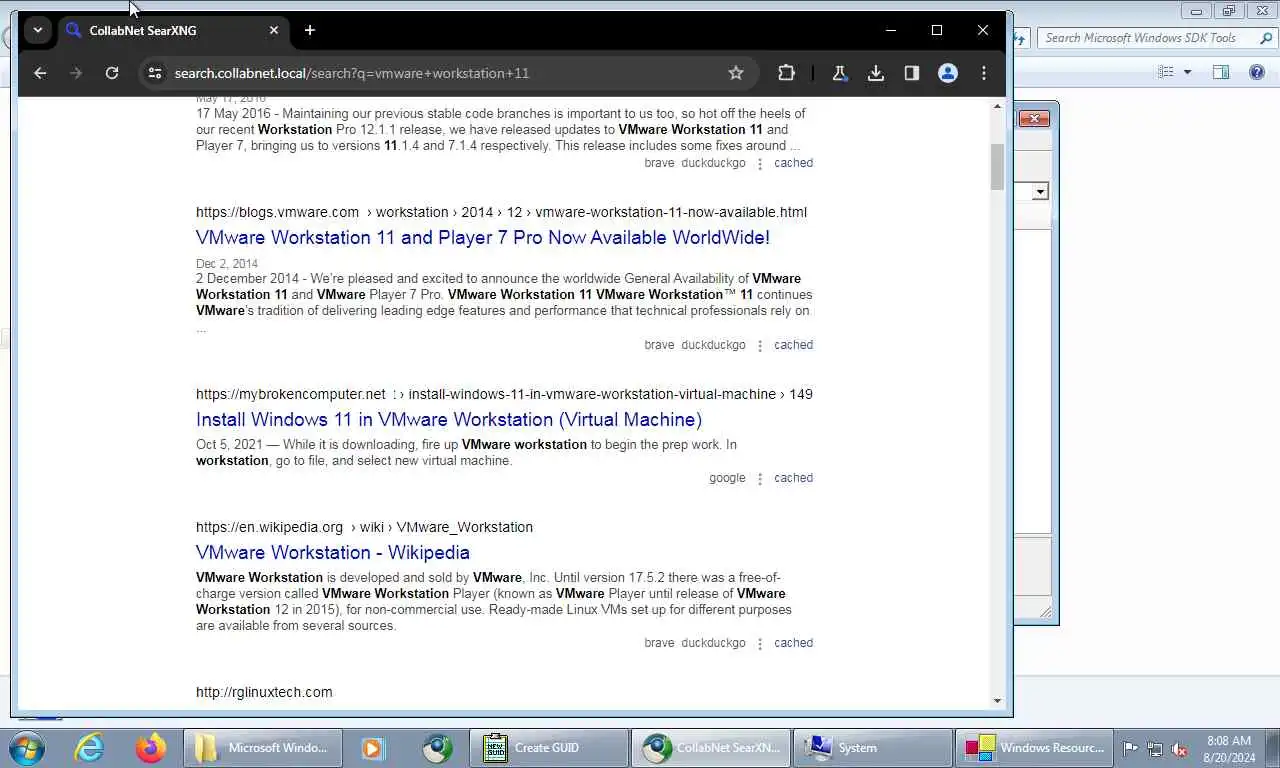Select the CollabNet SearXNG browser tab

coord(170,30)
